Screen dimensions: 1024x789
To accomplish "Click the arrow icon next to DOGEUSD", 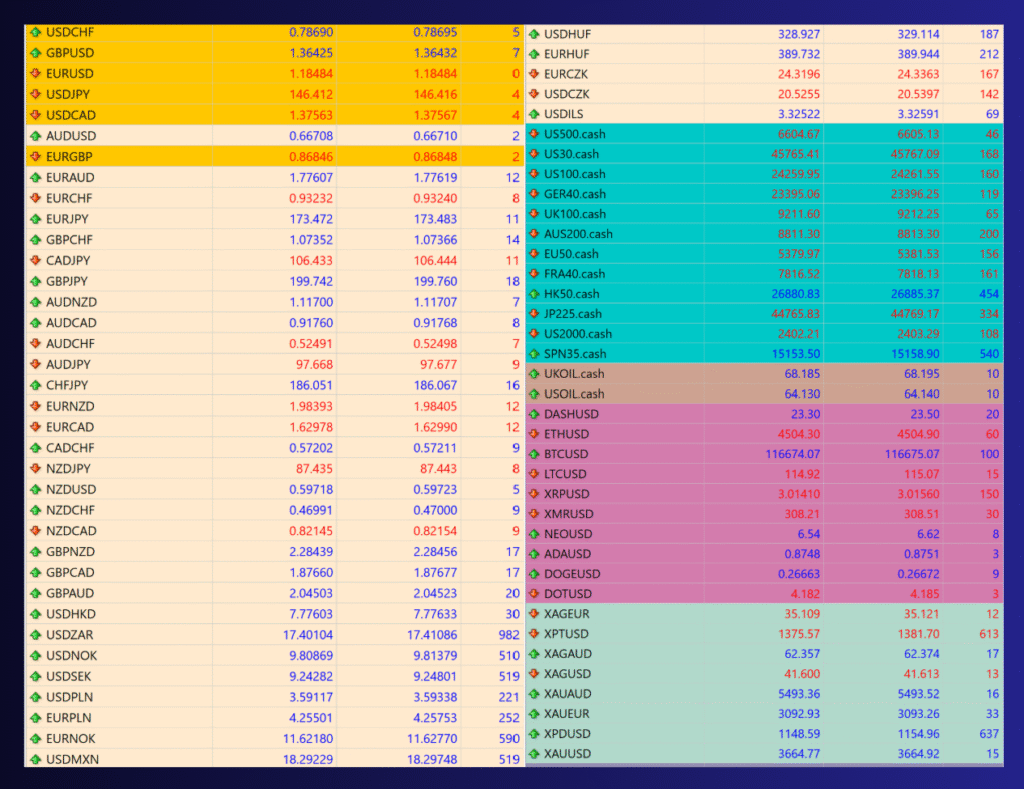I will [534, 574].
